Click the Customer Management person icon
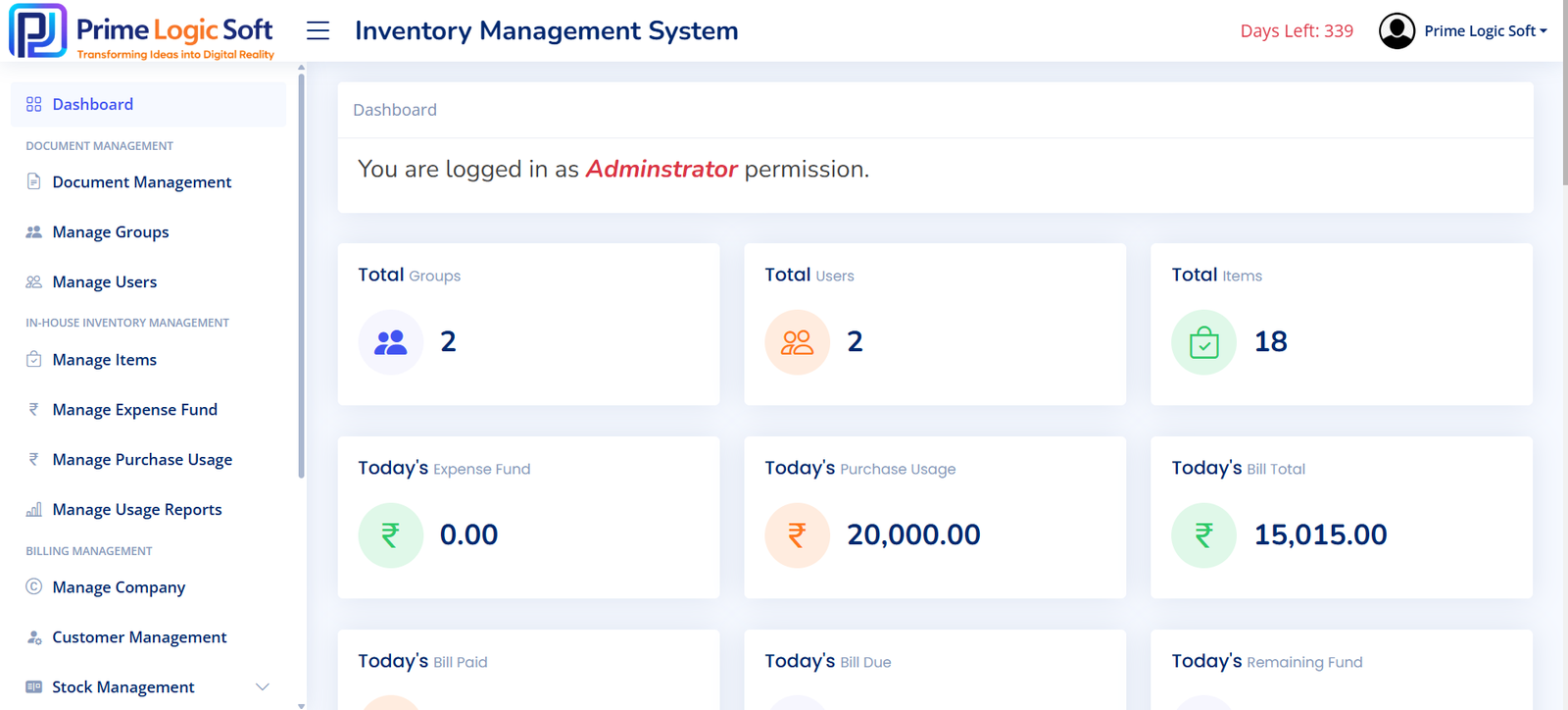Viewport: 1568px width, 710px height. tap(34, 636)
